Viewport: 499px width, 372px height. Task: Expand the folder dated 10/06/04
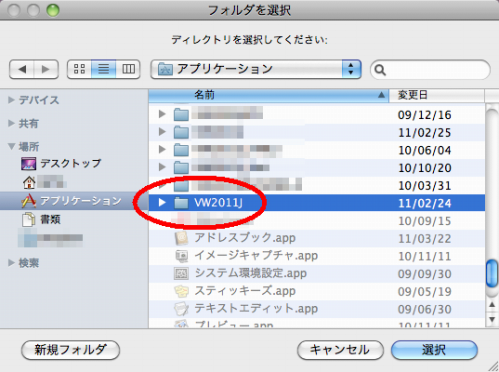pos(162,149)
